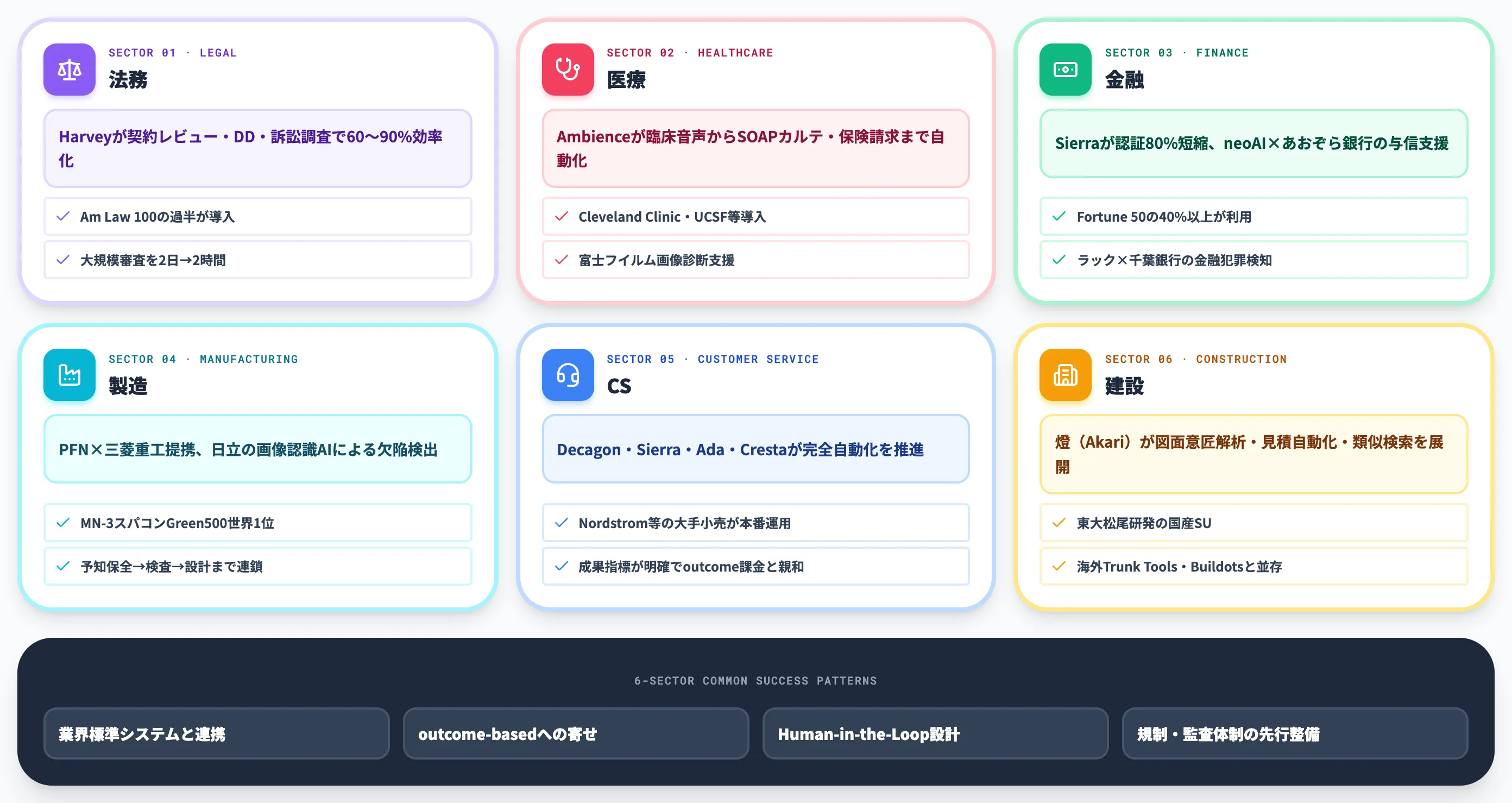Click checkmark beside 予知保全→検査→設計まで連鎖
The height and width of the screenshot is (803, 1512).
[x=63, y=566]
